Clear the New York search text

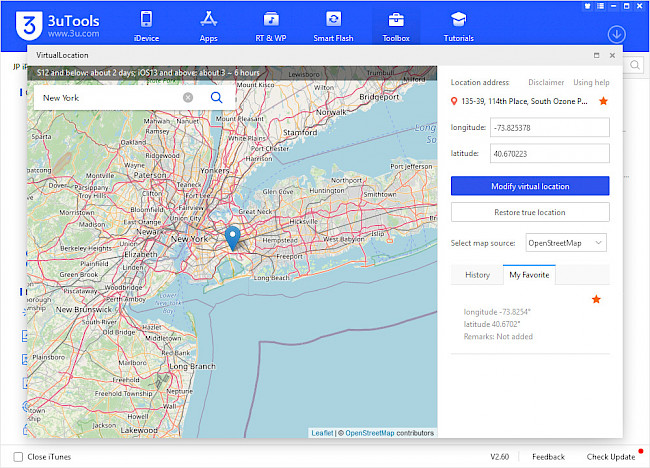coord(188,97)
